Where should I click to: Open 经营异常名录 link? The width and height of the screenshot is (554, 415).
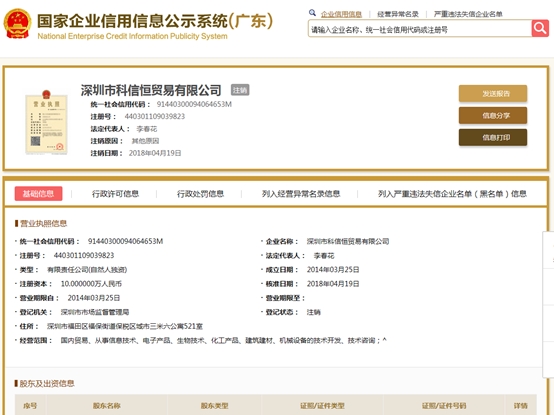click(398, 14)
